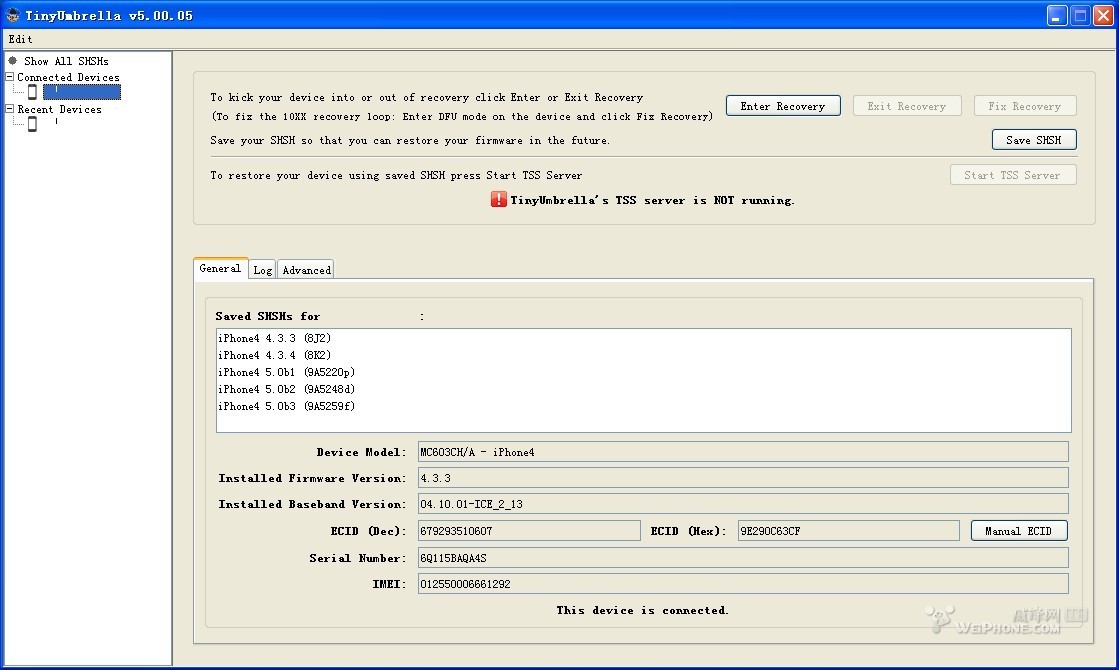1119x670 pixels.
Task: Click the Save SHSH button
Action: point(1034,140)
